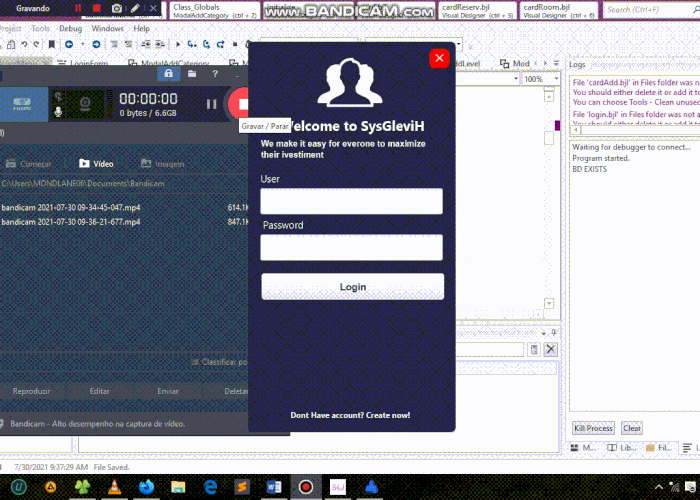Viewport: 700px width, 500px height.
Task: Click Enviar in Bandicam
Action: pos(168,391)
